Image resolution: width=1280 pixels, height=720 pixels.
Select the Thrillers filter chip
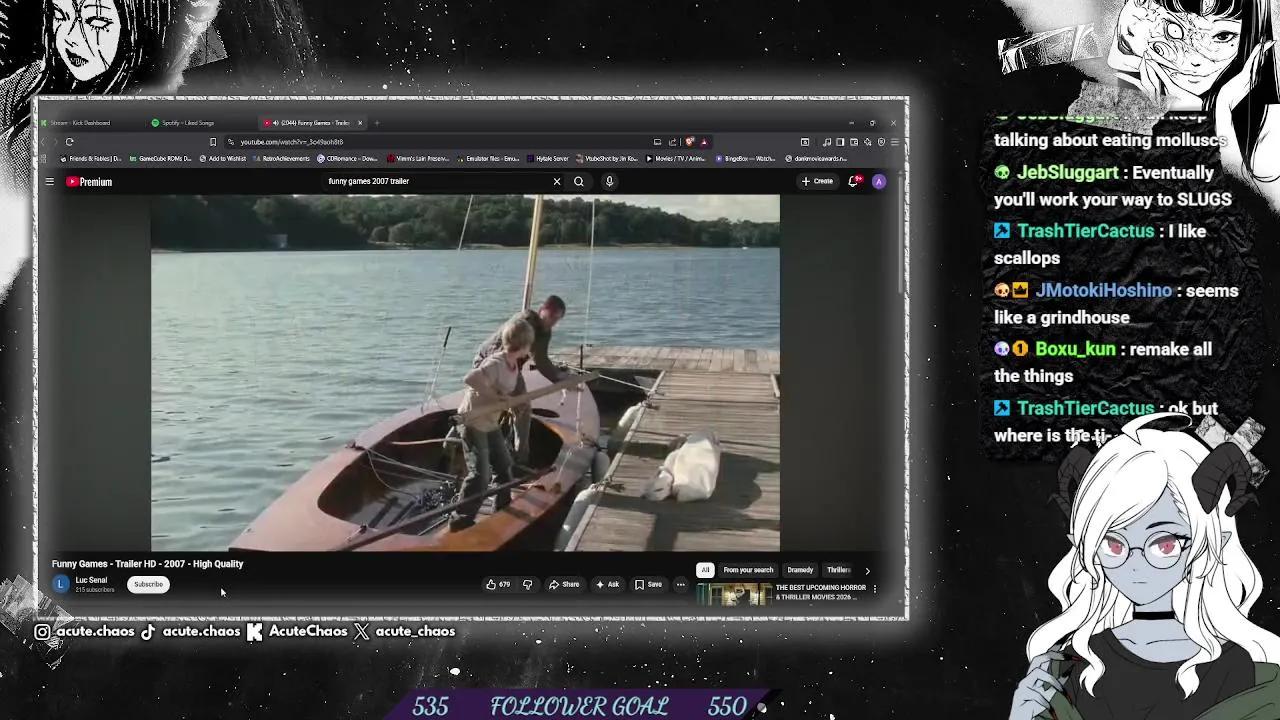[839, 570]
